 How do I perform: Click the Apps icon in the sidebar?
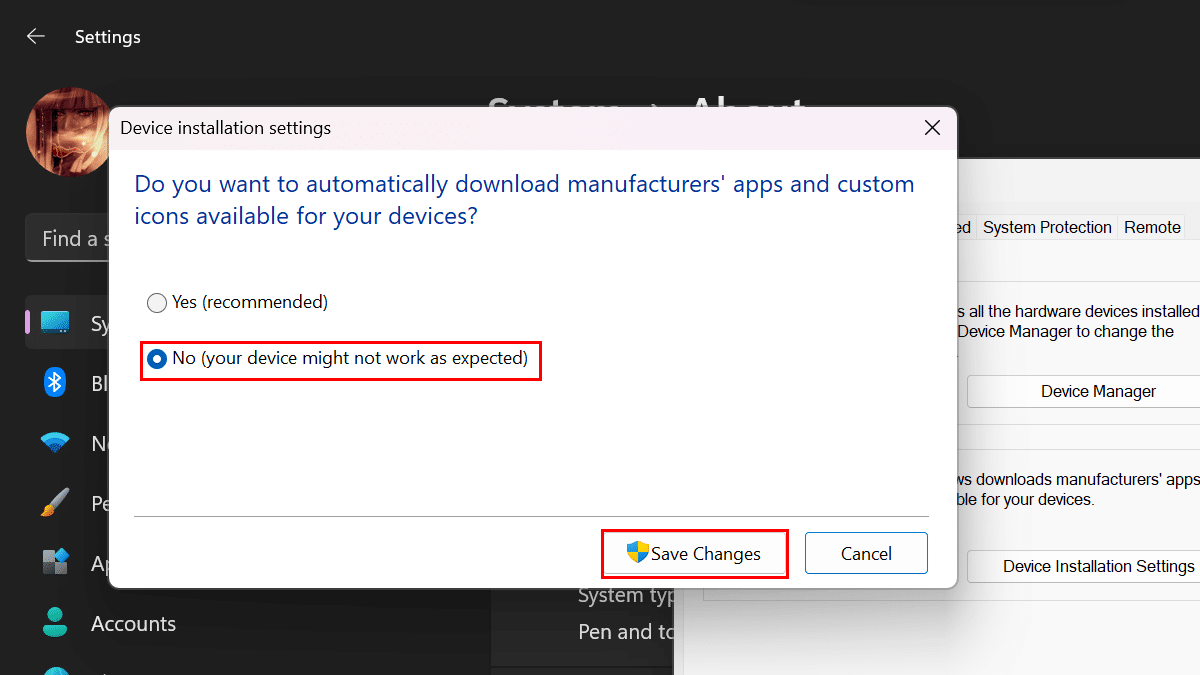pos(54,562)
